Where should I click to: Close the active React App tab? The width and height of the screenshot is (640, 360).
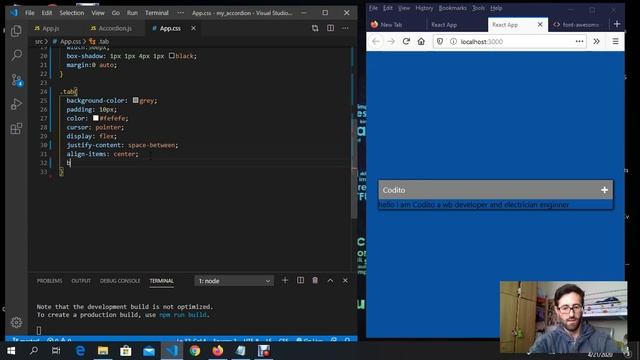540,24
